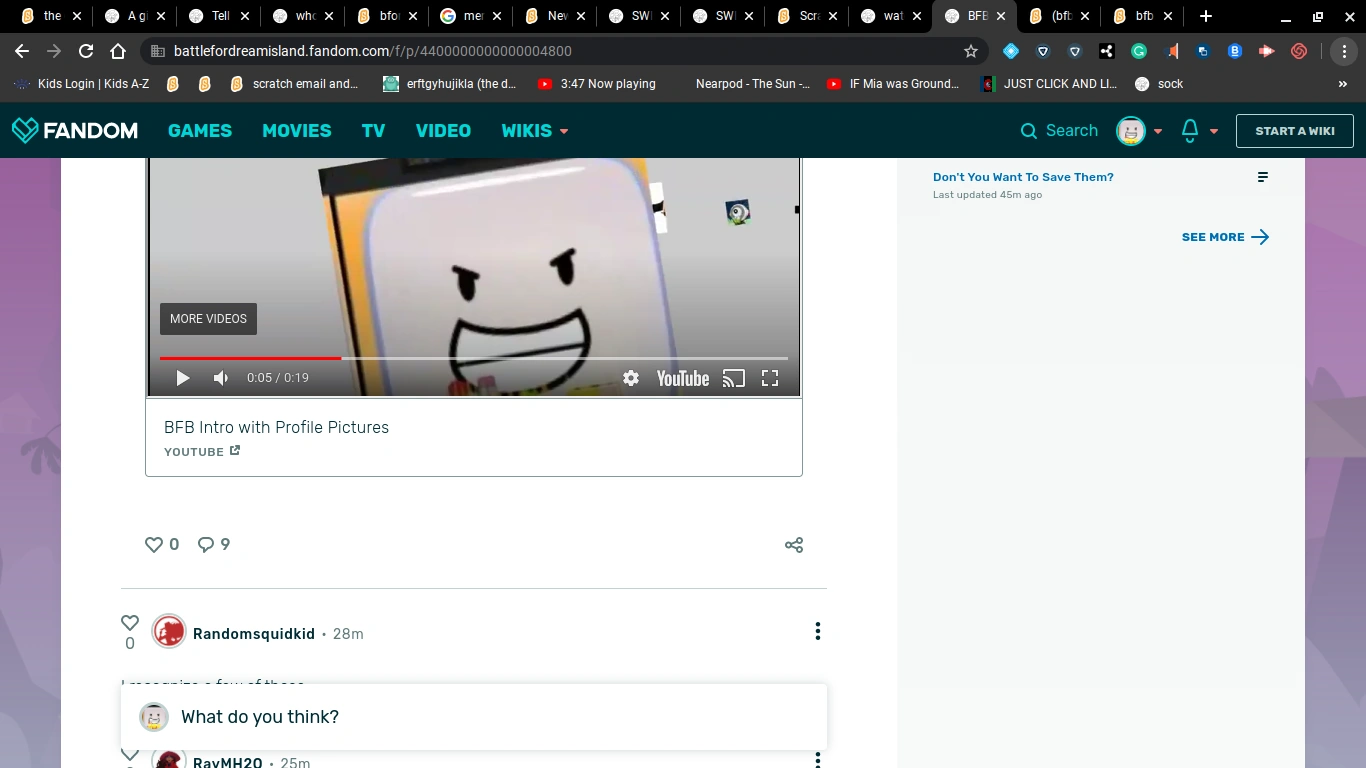Share the post

tap(794, 545)
